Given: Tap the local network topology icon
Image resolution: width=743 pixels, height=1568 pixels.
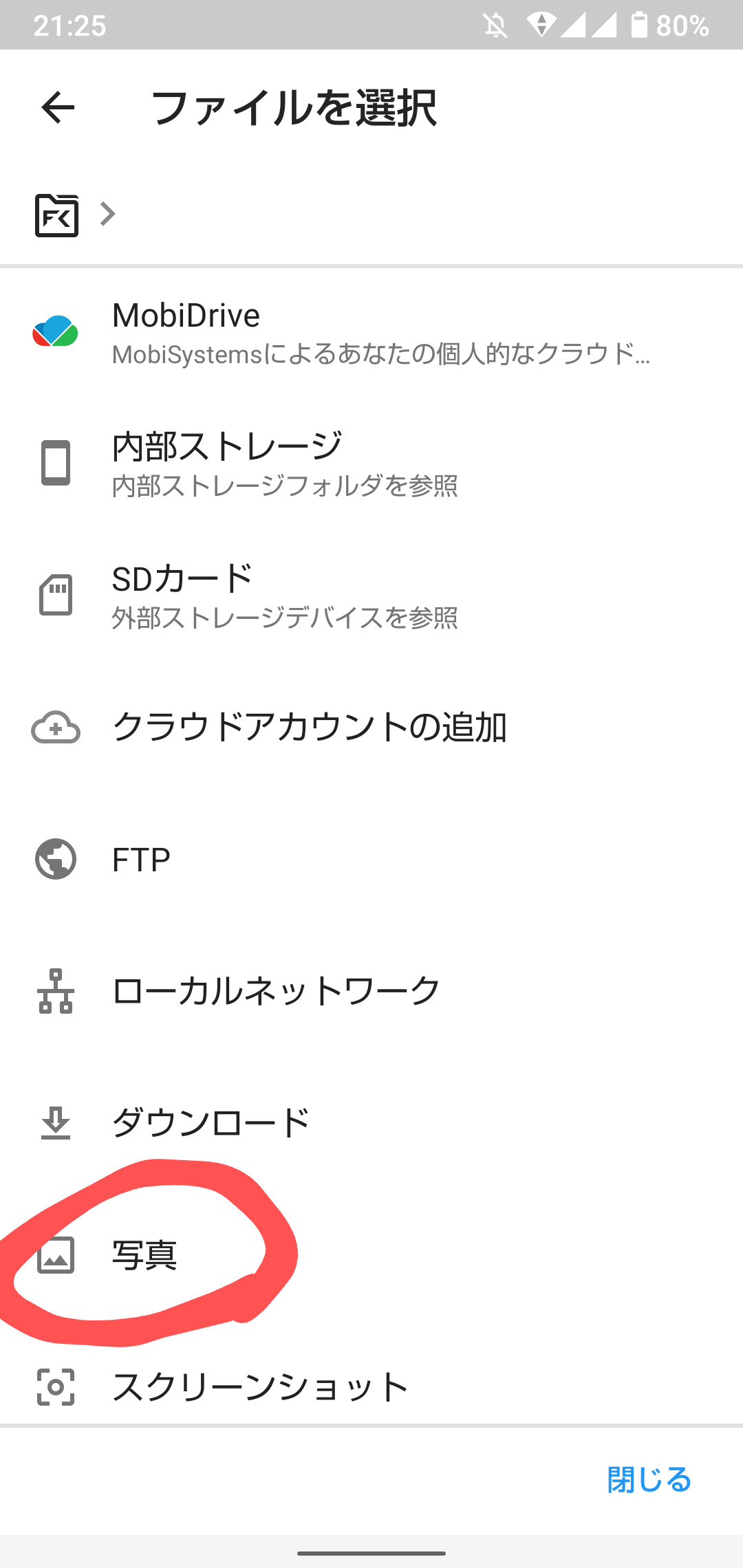Looking at the screenshot, I should coord(55,991).
